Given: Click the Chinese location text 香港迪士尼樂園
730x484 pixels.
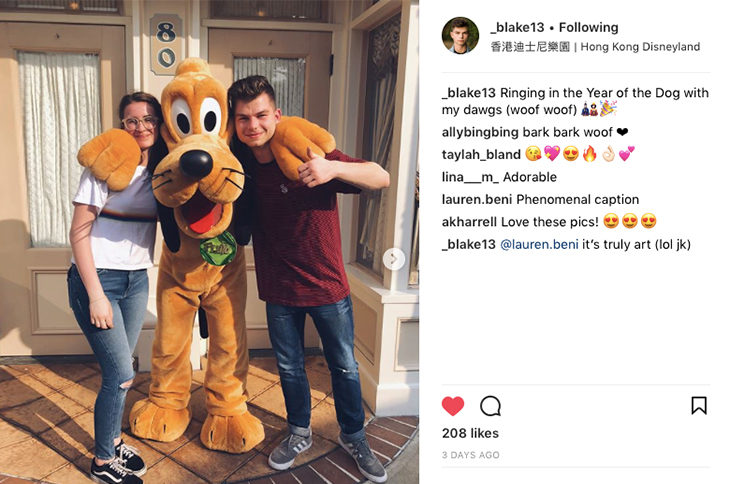Looking at the screenshot, I should tap(530, 47).
